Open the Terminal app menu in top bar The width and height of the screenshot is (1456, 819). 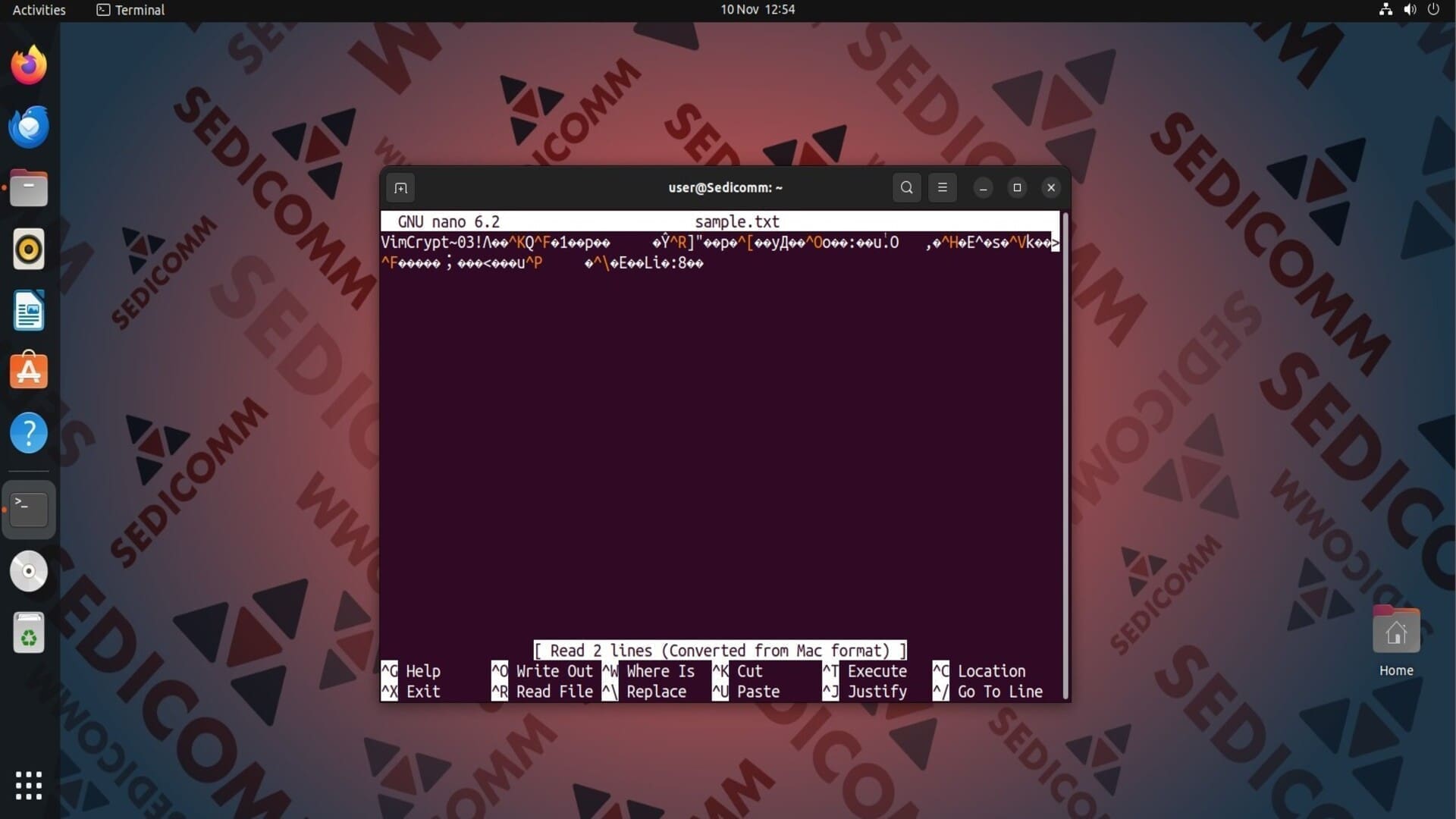tap(130, 10)
